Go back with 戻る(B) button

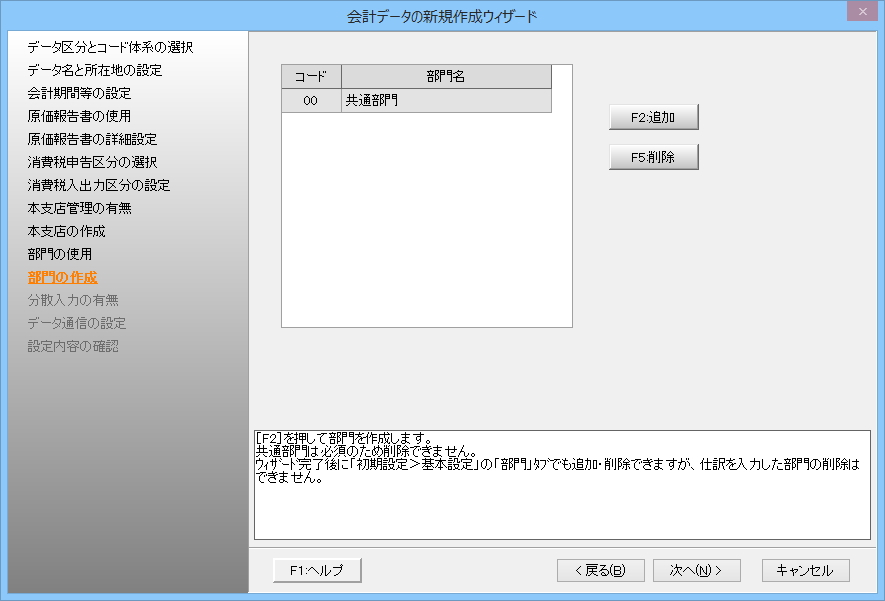tap(600, 570)
